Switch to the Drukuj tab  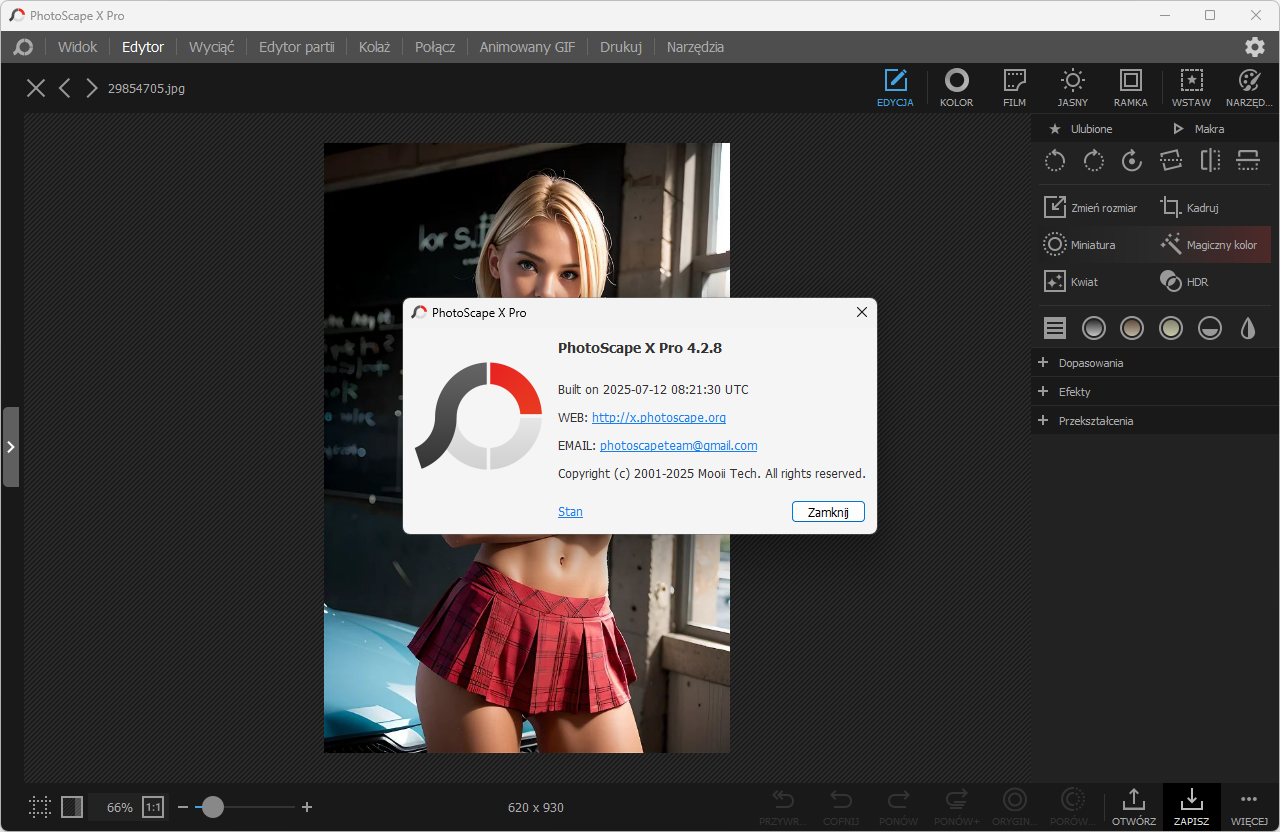point(621,47)
